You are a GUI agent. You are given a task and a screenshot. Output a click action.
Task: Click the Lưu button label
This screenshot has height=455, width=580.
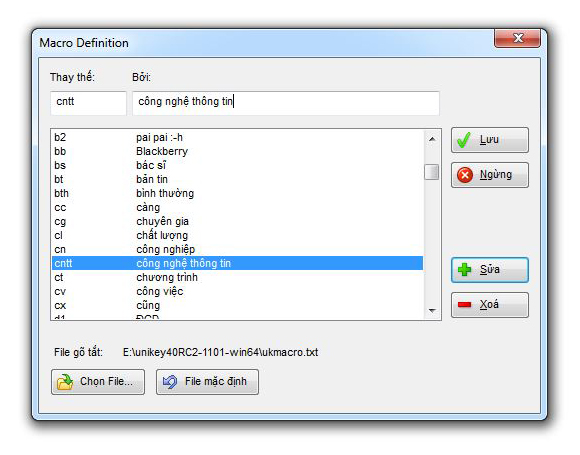pos(489,139)
